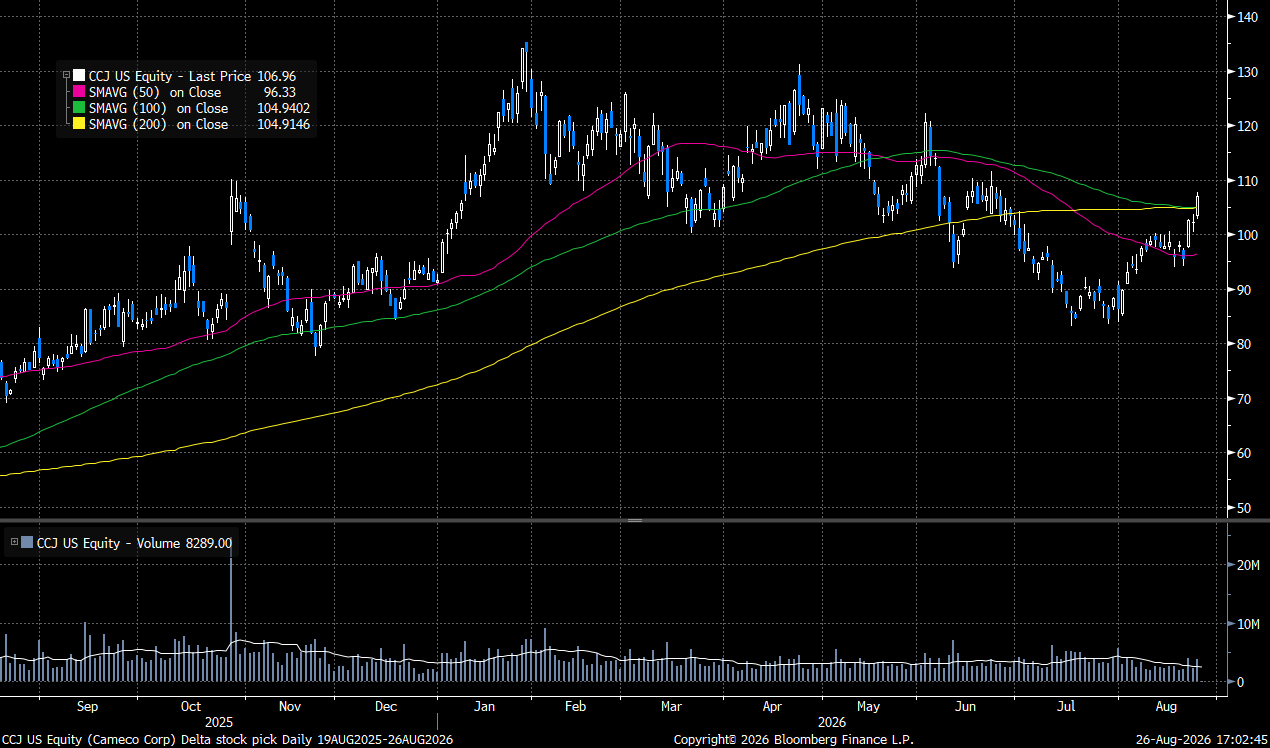Click the Jan month label on time axis
Screen dimensions: 1270x748
485,707
